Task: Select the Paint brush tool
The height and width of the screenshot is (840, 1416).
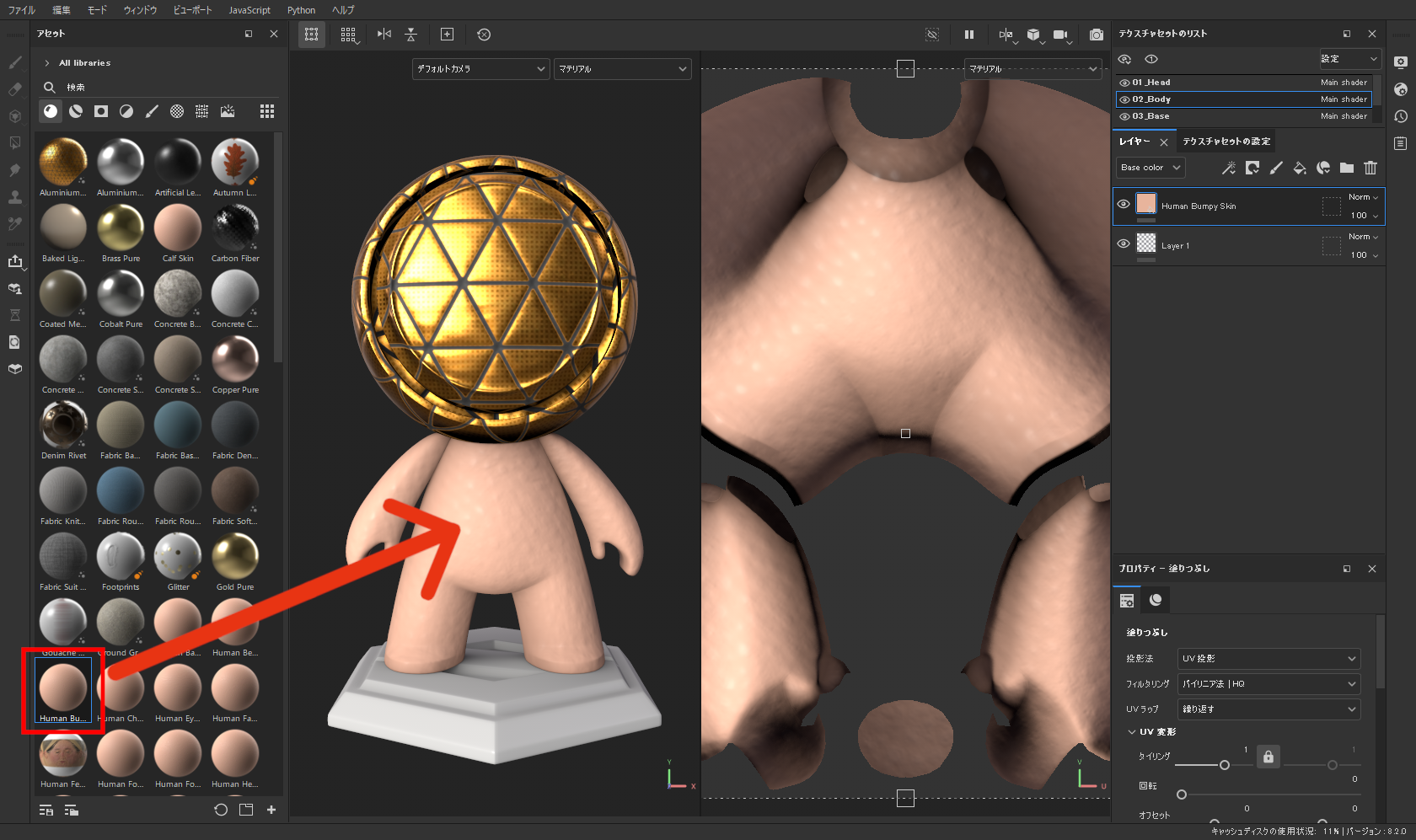Action: coord(14,62)
